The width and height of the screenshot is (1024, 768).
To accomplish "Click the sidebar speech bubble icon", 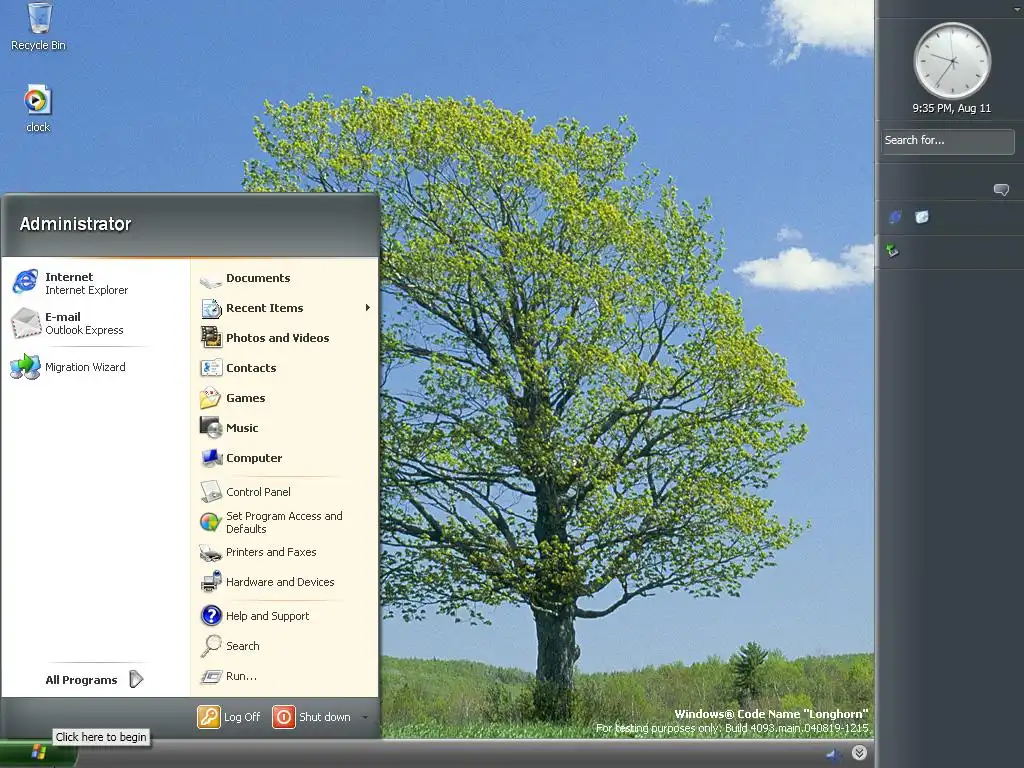I will tap(1001, 189).
